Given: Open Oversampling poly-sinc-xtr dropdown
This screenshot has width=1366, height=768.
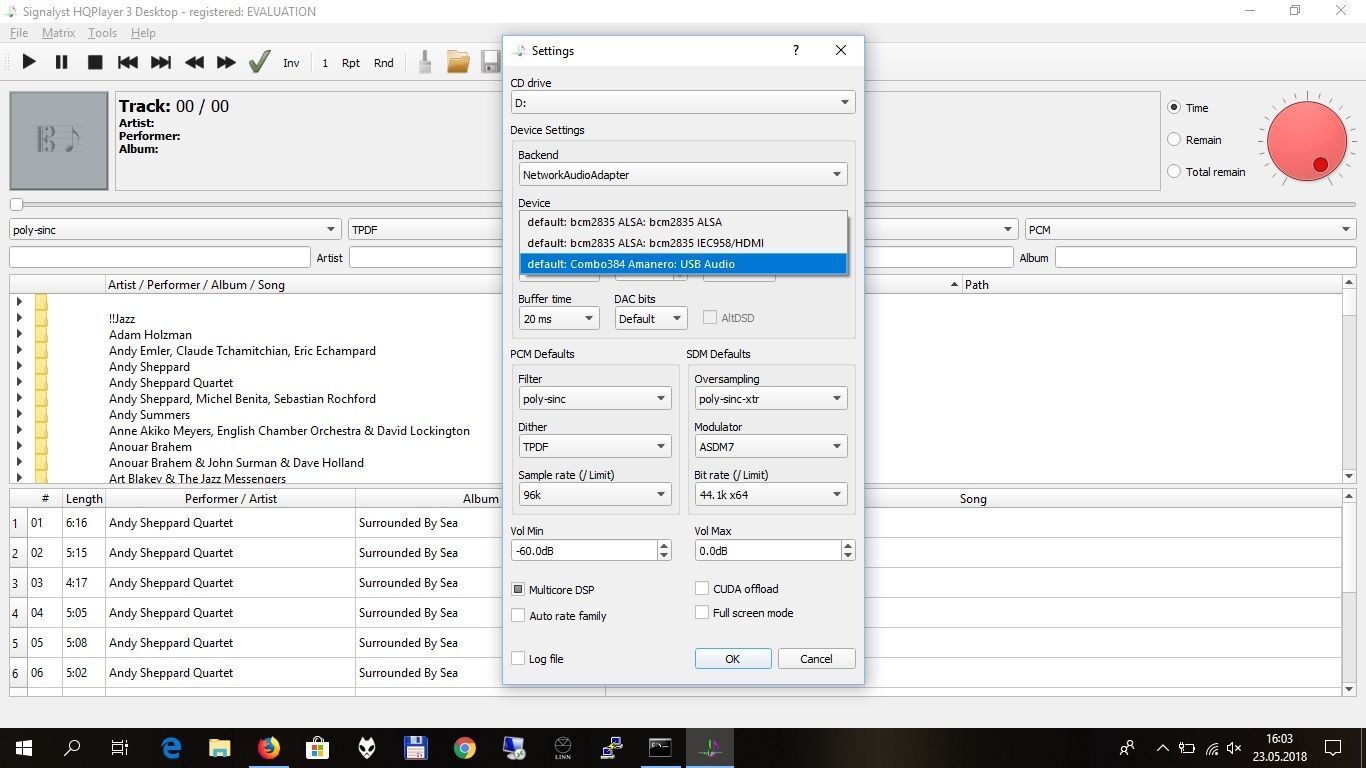Looking at the screenshot, I should (x=770, y=398).
